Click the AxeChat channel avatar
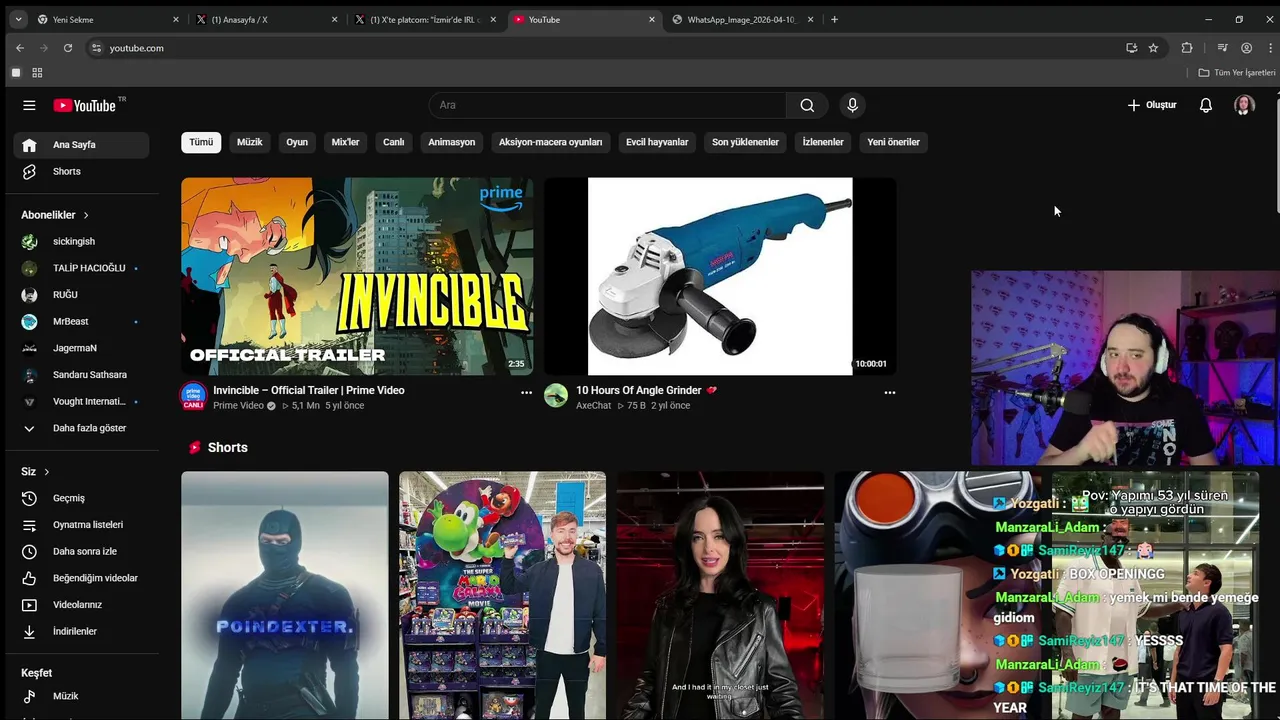This screenshot has height=720, width=1280. coord(556,395)
